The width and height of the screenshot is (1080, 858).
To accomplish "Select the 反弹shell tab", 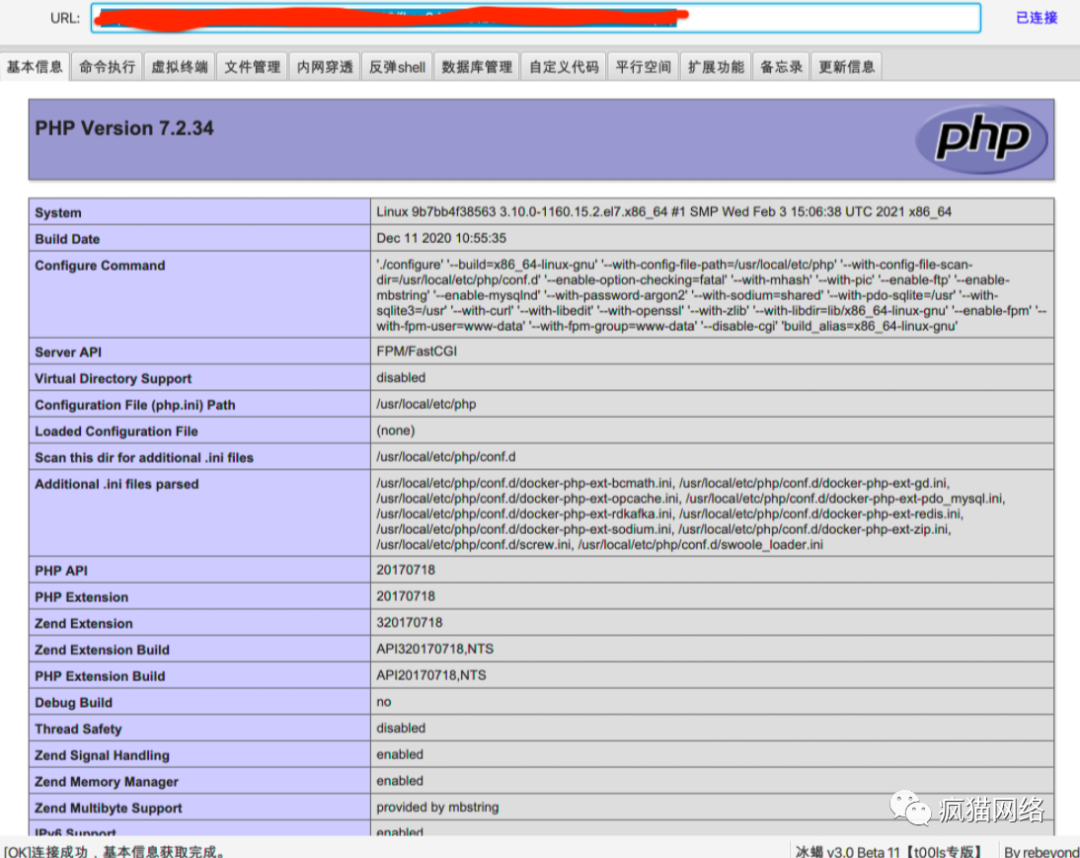I will coord(397,67).
